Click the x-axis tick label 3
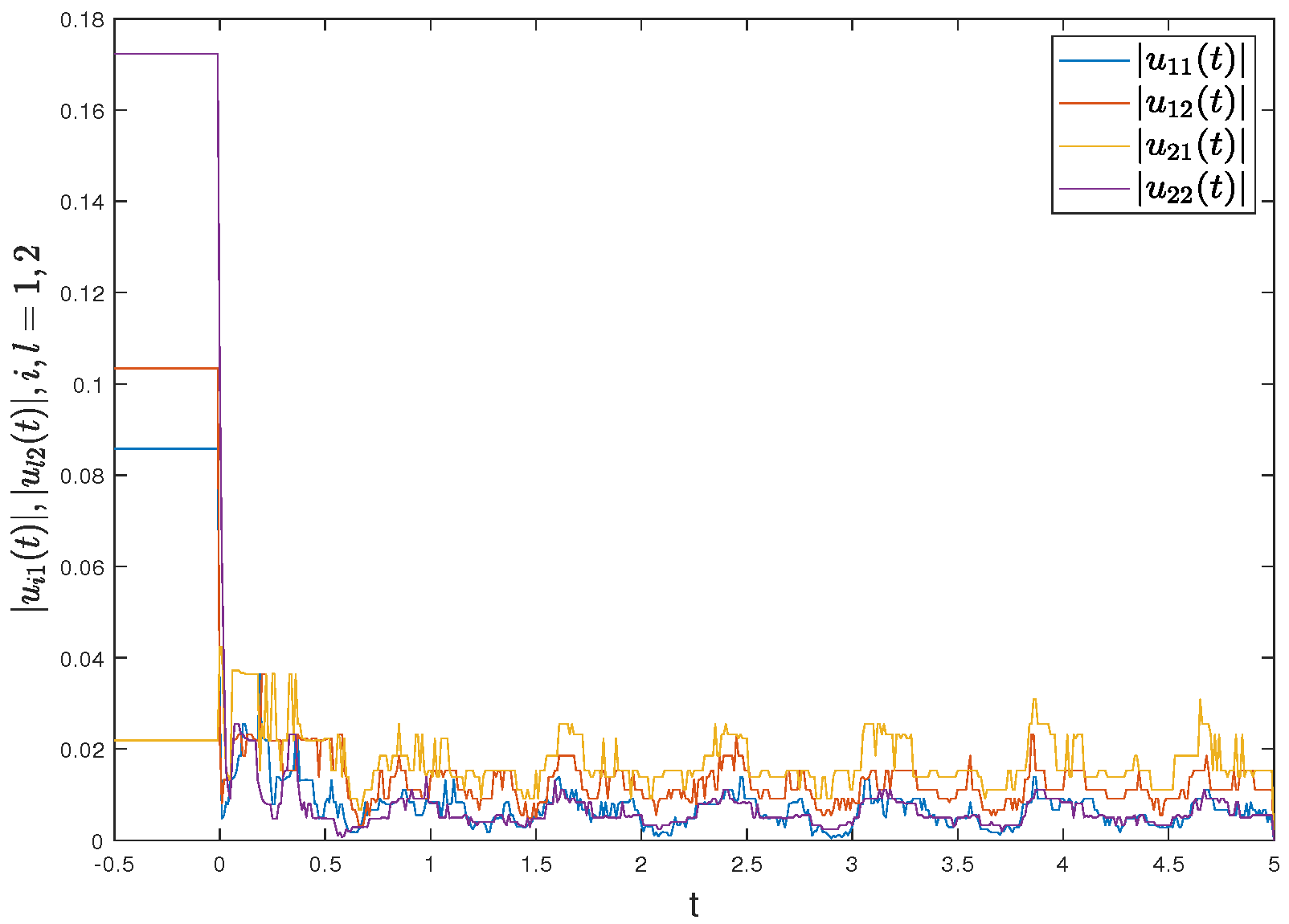This screenshot has width=1289, height=924. click(852, 865)
